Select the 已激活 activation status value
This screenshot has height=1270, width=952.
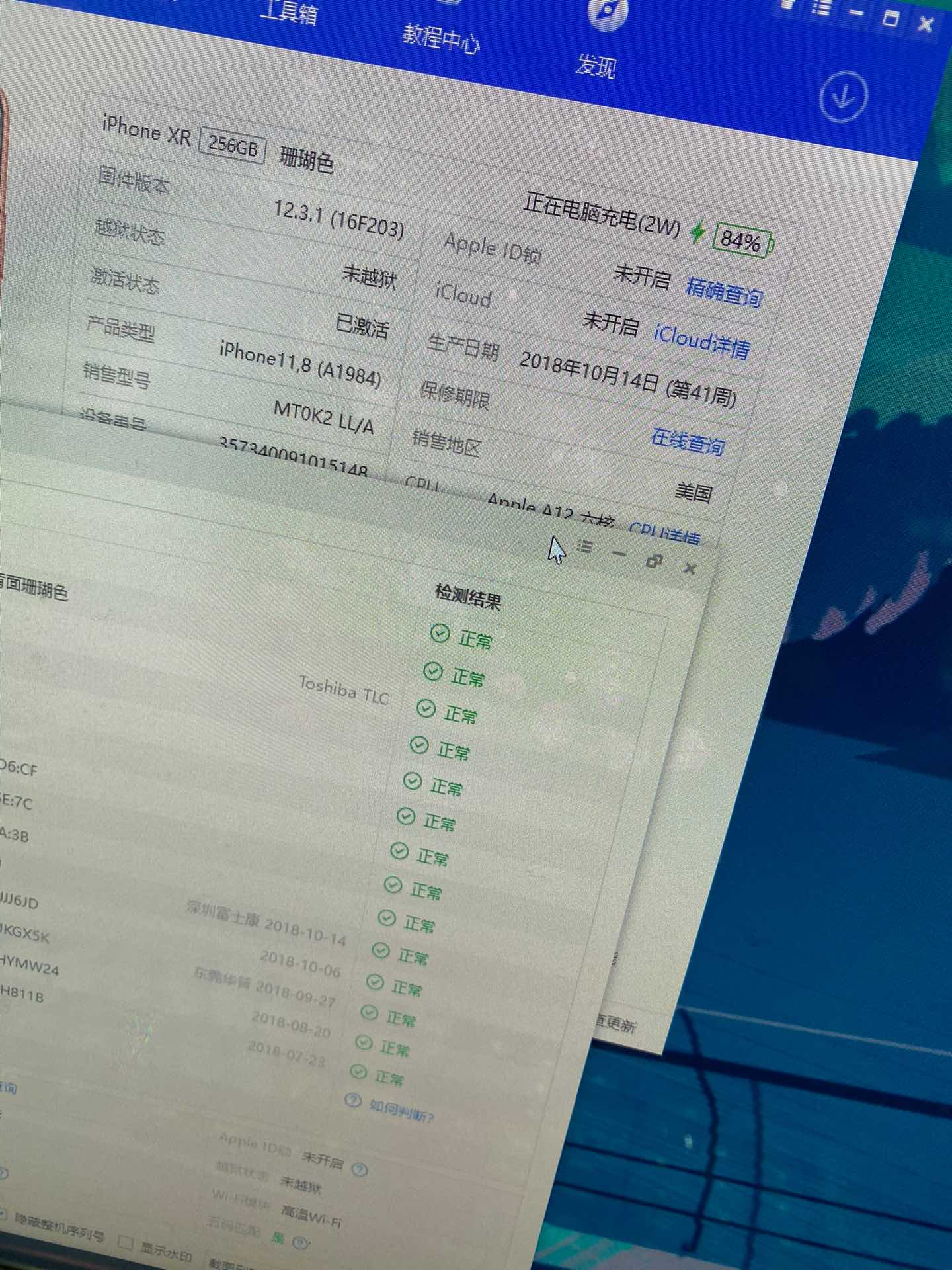[x=362, y=325]
